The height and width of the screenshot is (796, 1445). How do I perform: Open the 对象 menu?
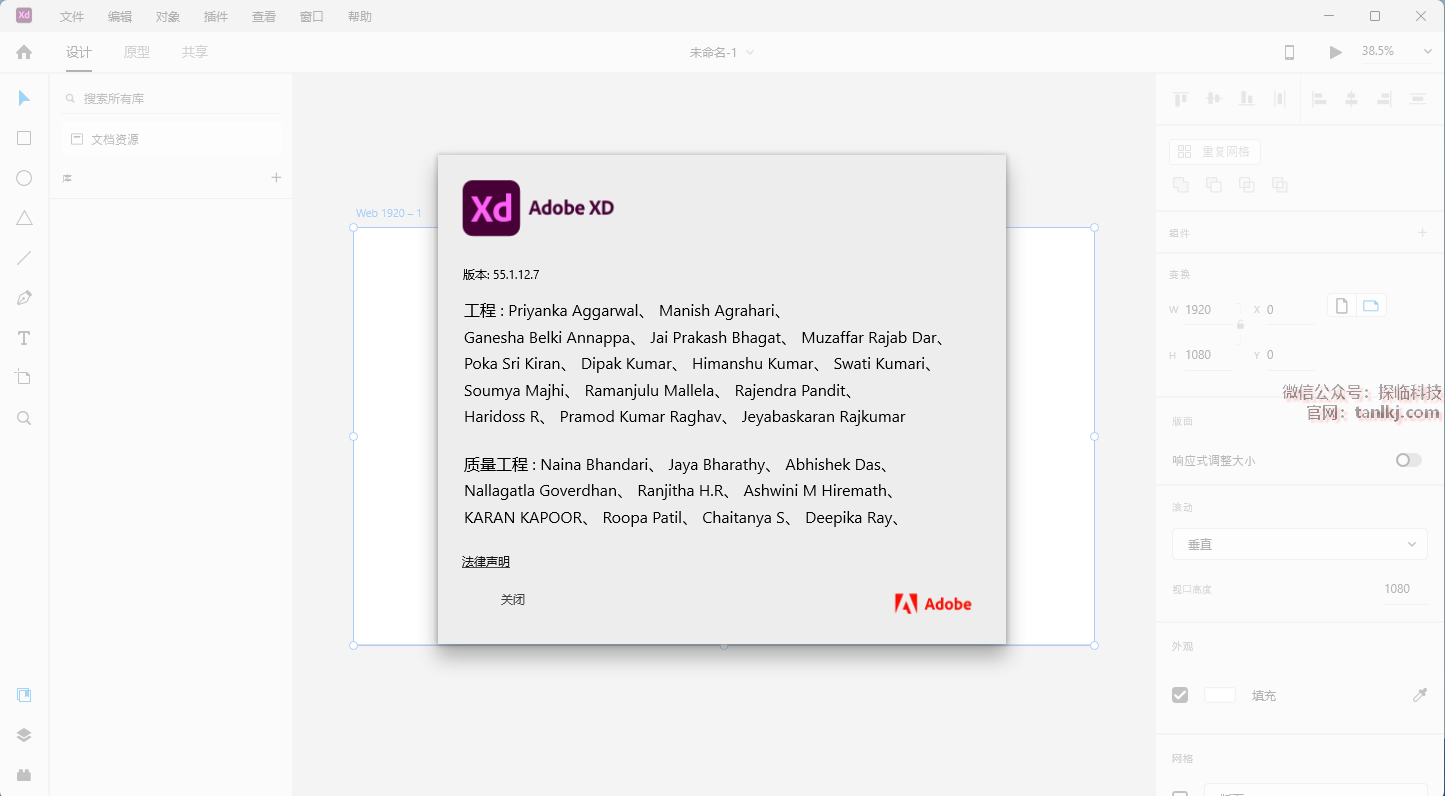168,17
